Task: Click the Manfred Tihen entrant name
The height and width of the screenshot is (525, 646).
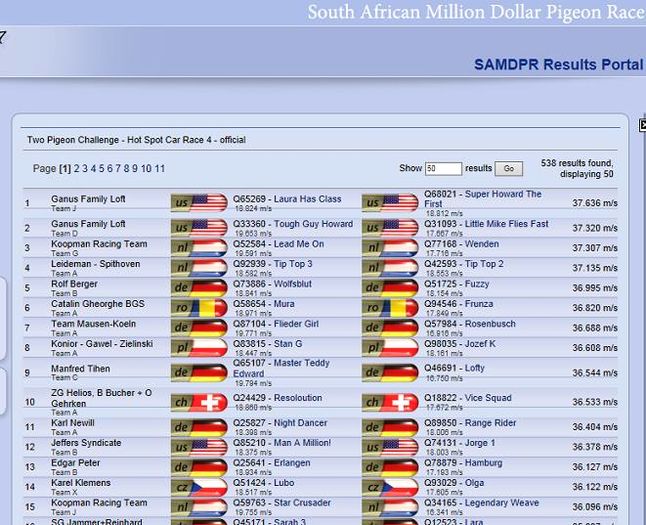Action: click(81, 369)
